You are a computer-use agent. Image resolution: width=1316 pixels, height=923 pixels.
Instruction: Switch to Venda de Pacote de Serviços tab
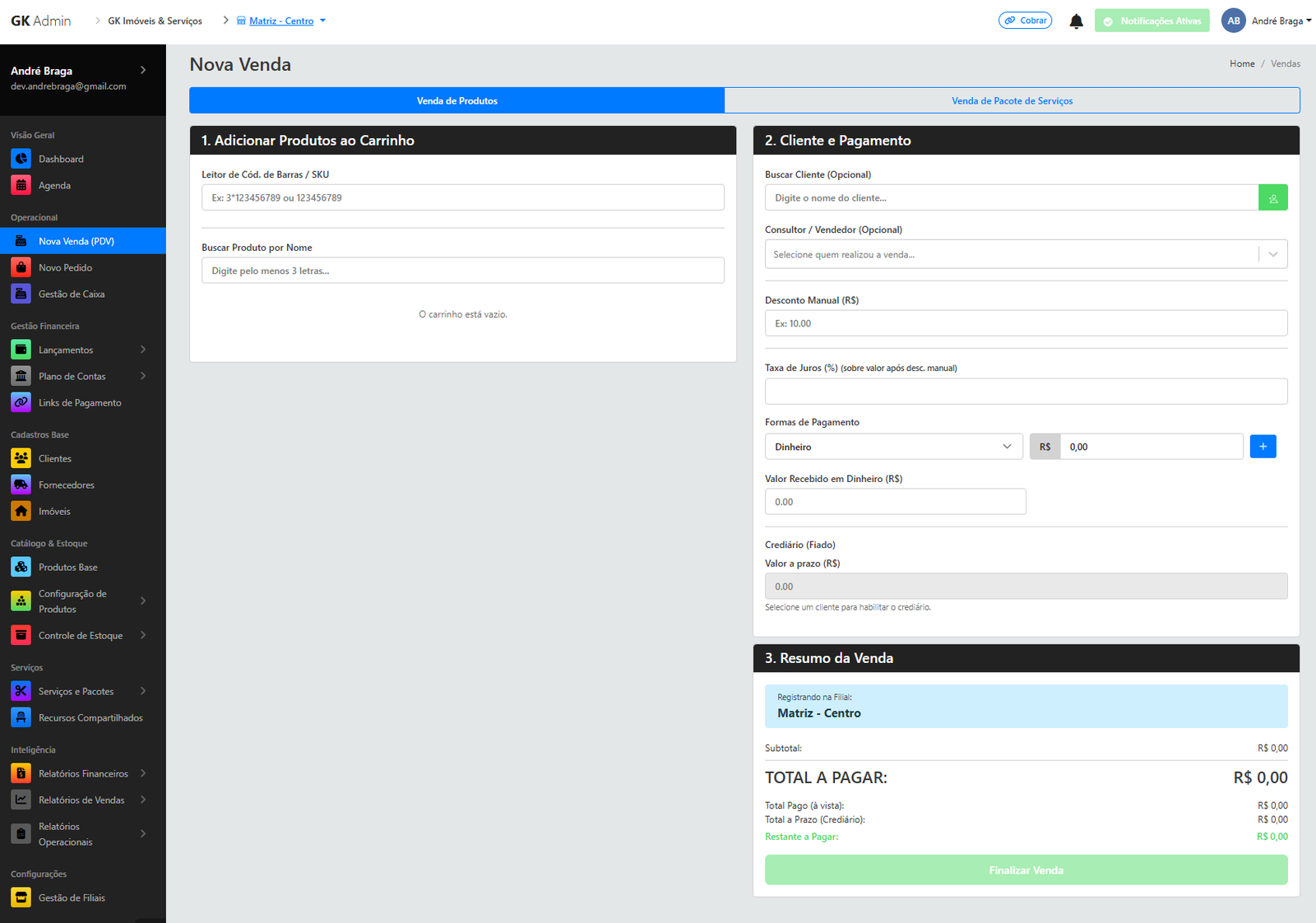(1012, 100)
